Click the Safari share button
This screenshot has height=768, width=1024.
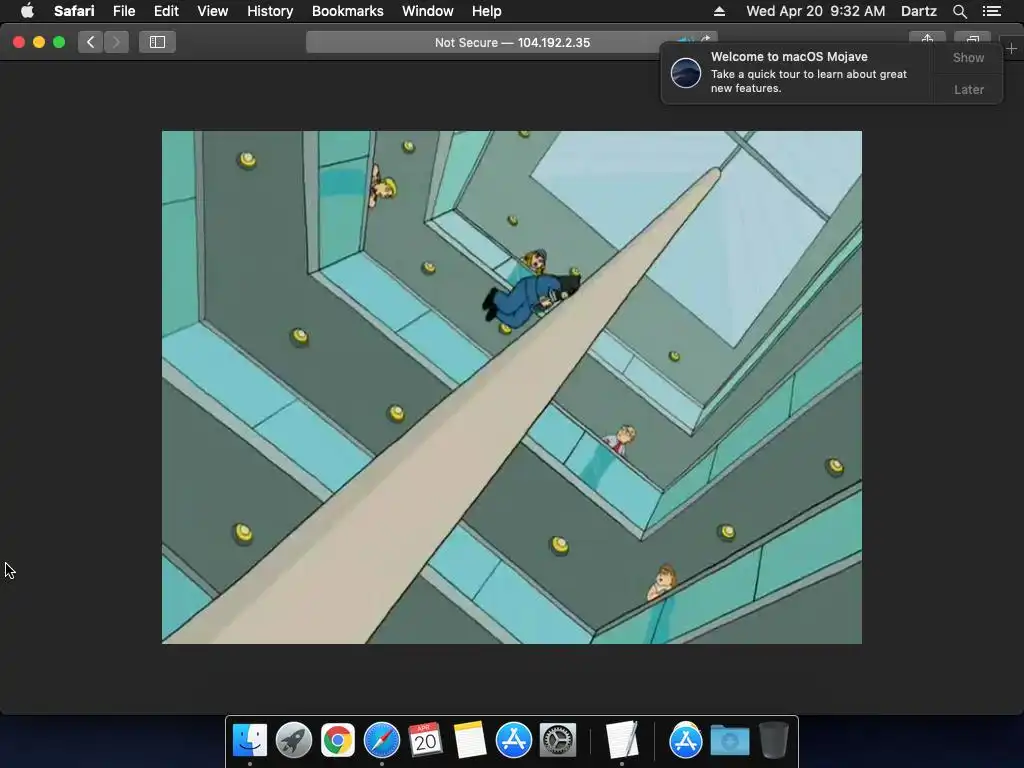pyautogui.click(x=927, y=38)
